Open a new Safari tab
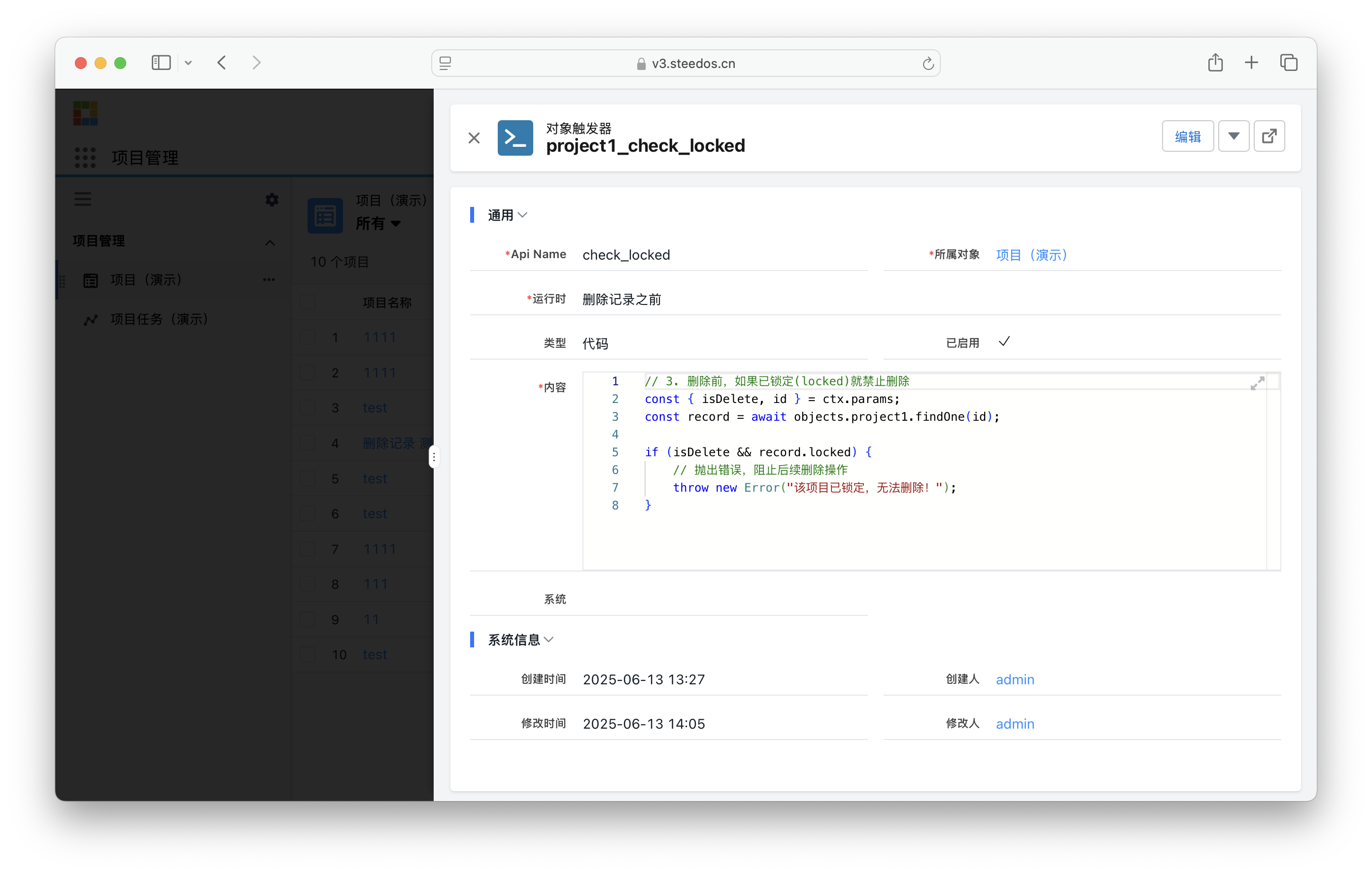This screenshot has width=1372, height=874. [1251, 63]
